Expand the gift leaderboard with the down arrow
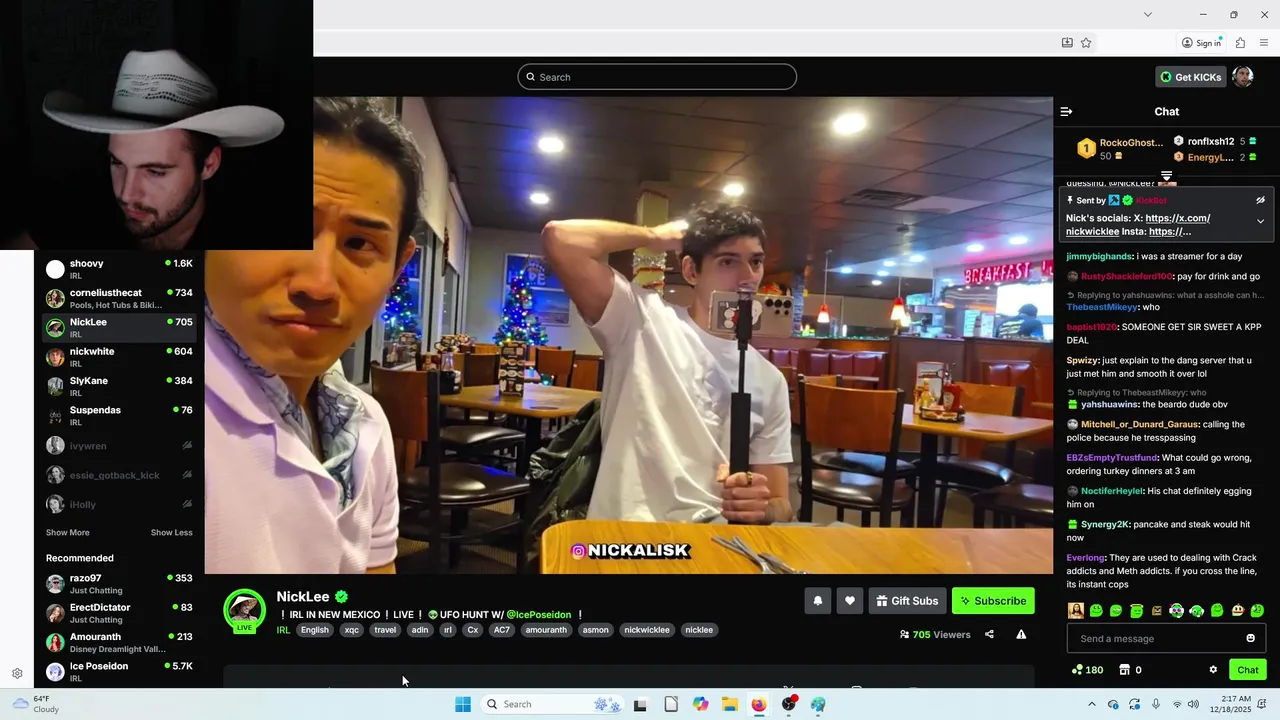 click(x=1166, y=176)
